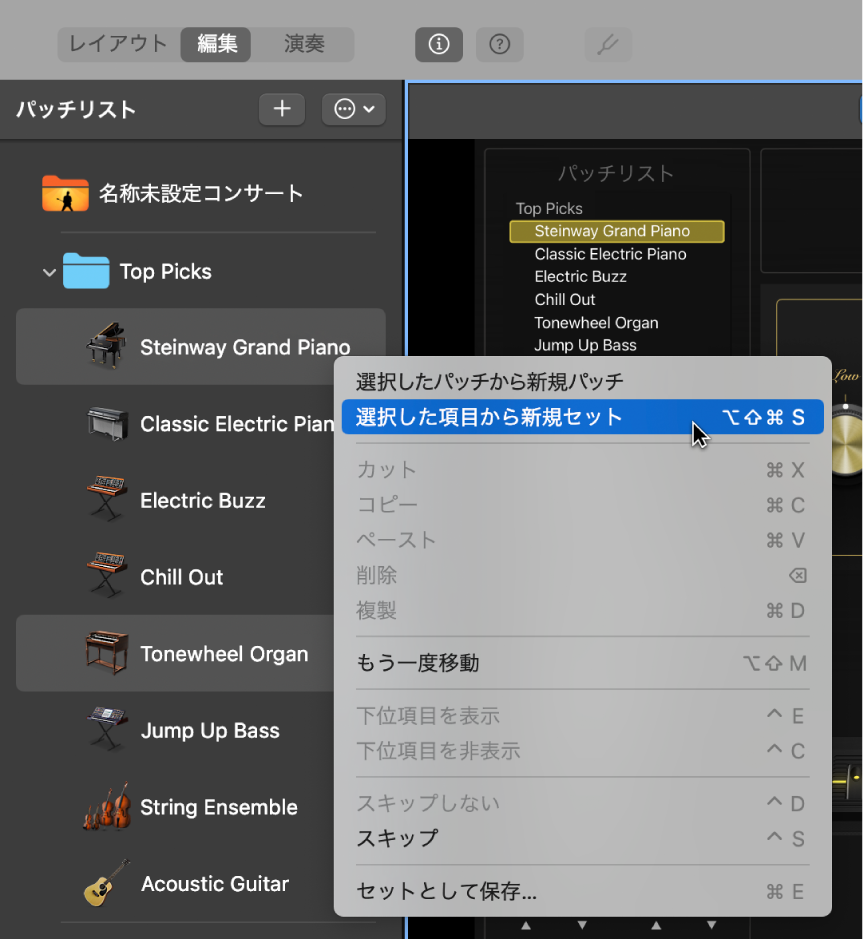Open the help question mark button
Image resolution: width=865 pixels, height=939 pixels.
pyautogui.click(x=499, y=44)
